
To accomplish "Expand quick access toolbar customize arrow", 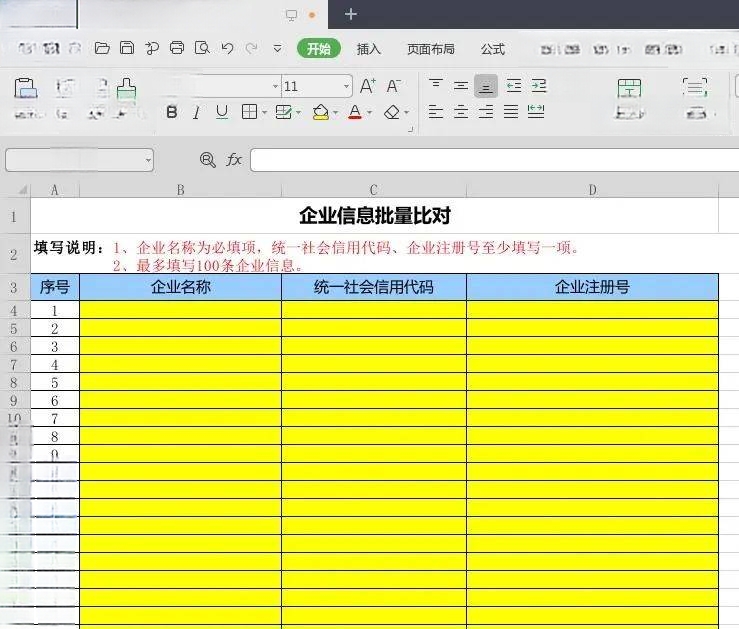I will pos(277,49).
